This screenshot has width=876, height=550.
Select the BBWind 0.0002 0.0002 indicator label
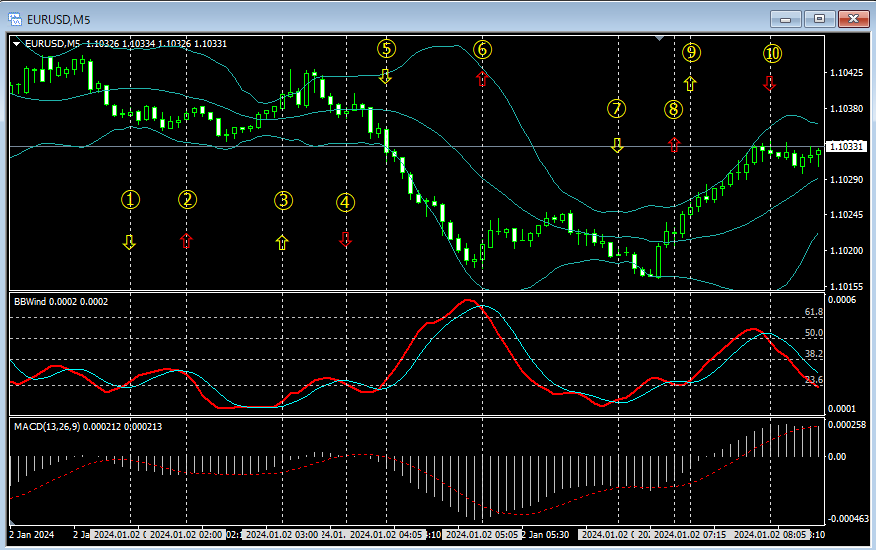pyautogui.click(x=61, y=301)
